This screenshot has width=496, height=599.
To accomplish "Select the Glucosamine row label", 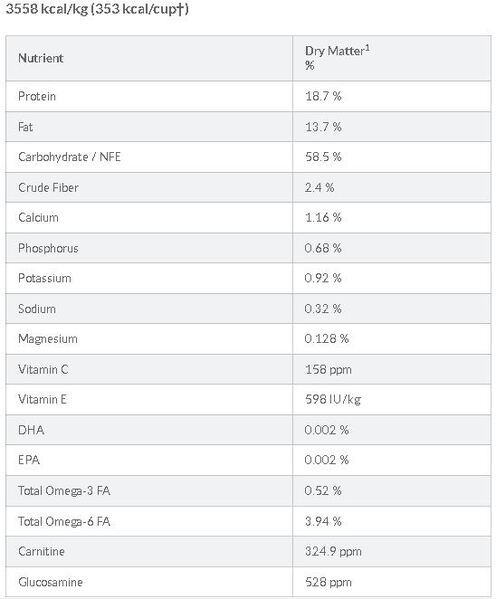I will pyautogui.click(x=50, y=582).
